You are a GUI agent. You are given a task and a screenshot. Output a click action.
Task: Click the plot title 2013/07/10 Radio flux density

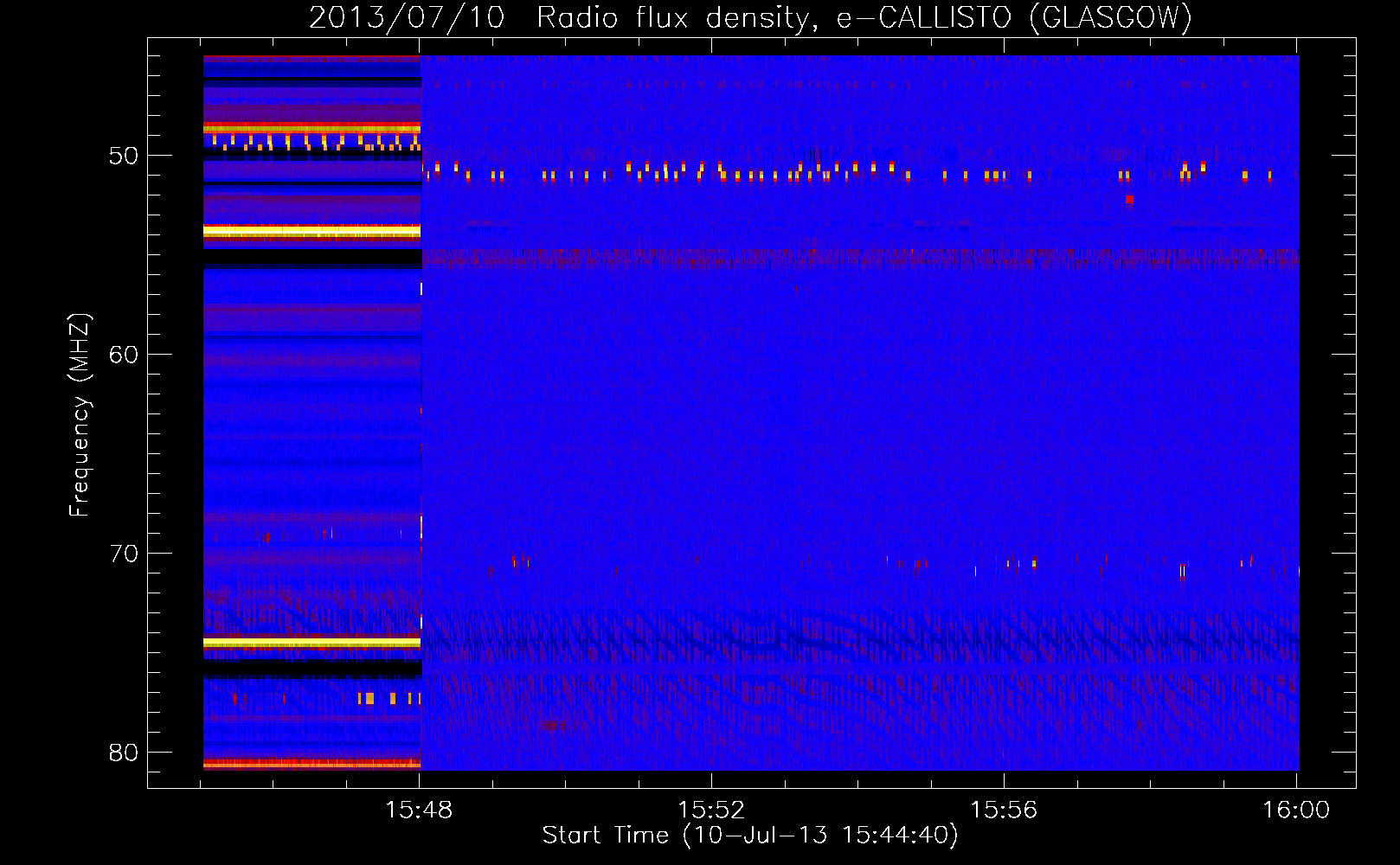pos(750,17)
